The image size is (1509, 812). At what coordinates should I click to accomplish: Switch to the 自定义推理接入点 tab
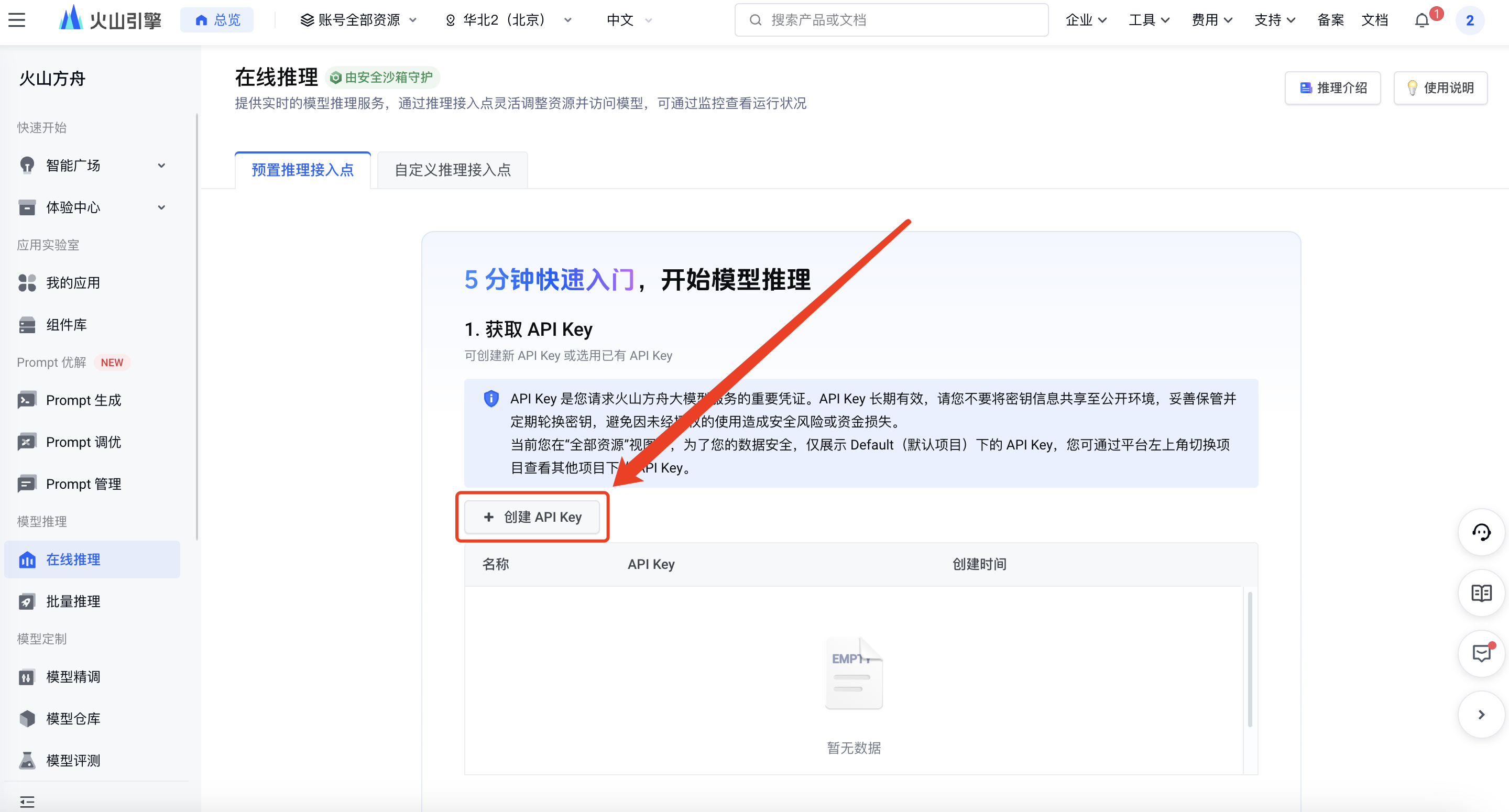(x=452, y=170)
